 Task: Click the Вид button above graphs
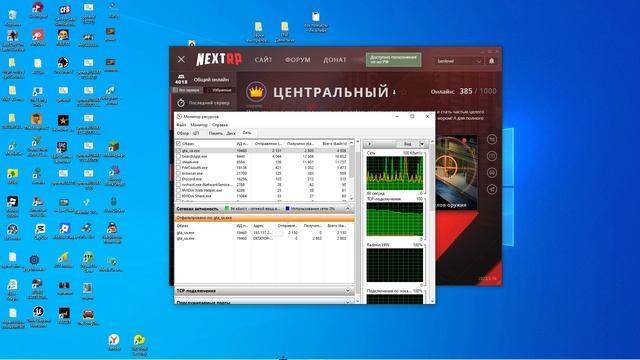point(407,144)
